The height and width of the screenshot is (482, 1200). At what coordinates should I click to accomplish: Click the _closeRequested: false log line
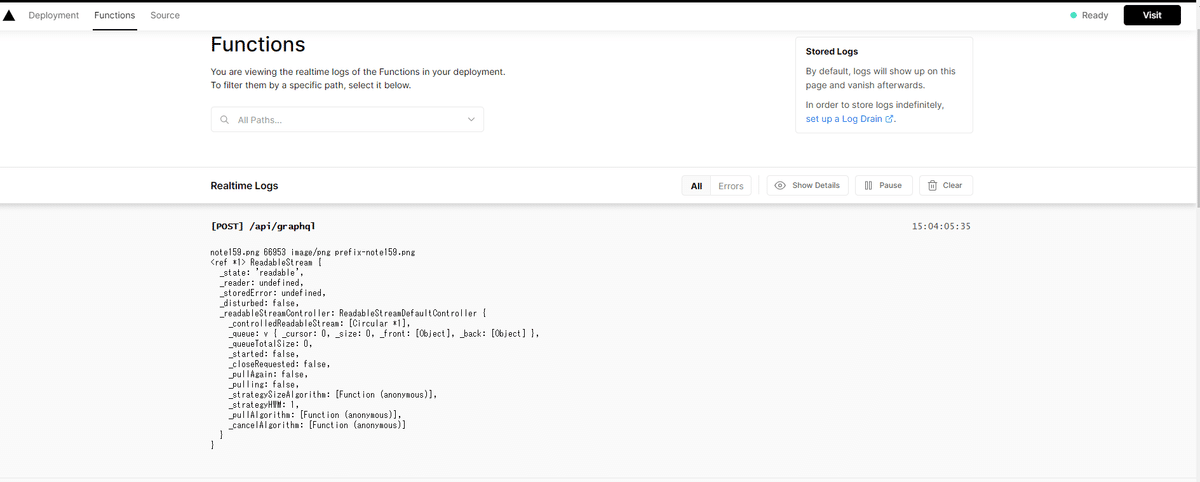click(x=279, y=364)
